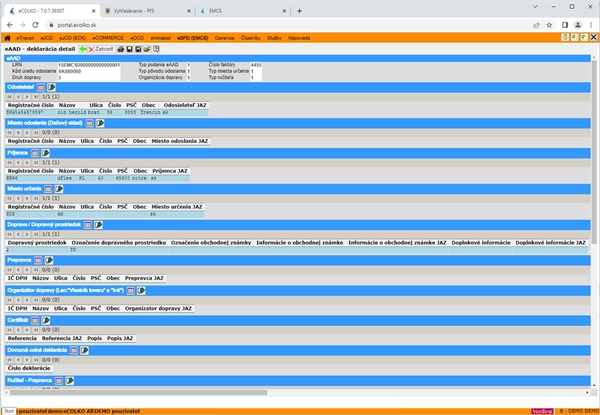Open the browser side panel icon

[565, 25]
